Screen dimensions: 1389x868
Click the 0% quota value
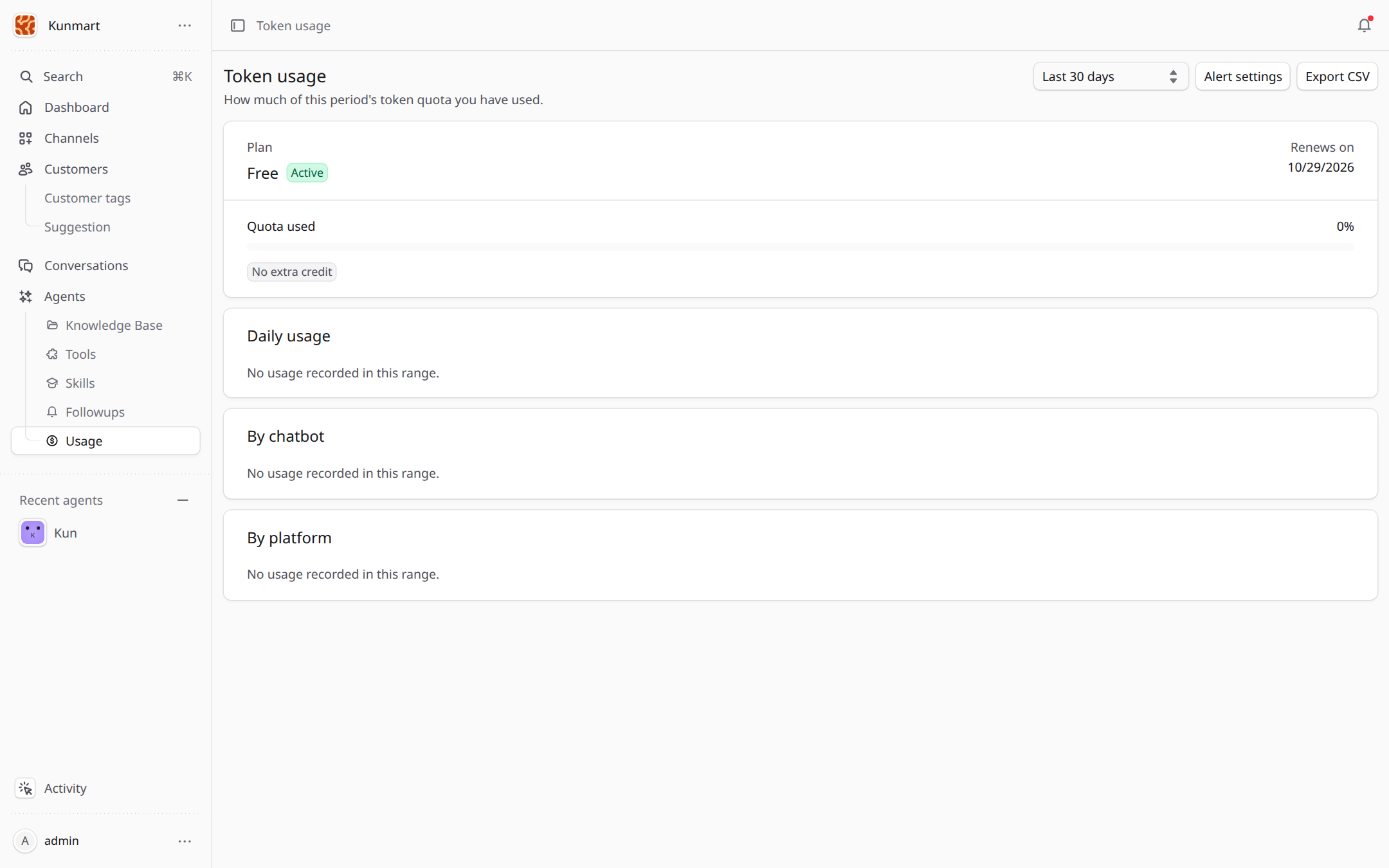(1345, 226)
